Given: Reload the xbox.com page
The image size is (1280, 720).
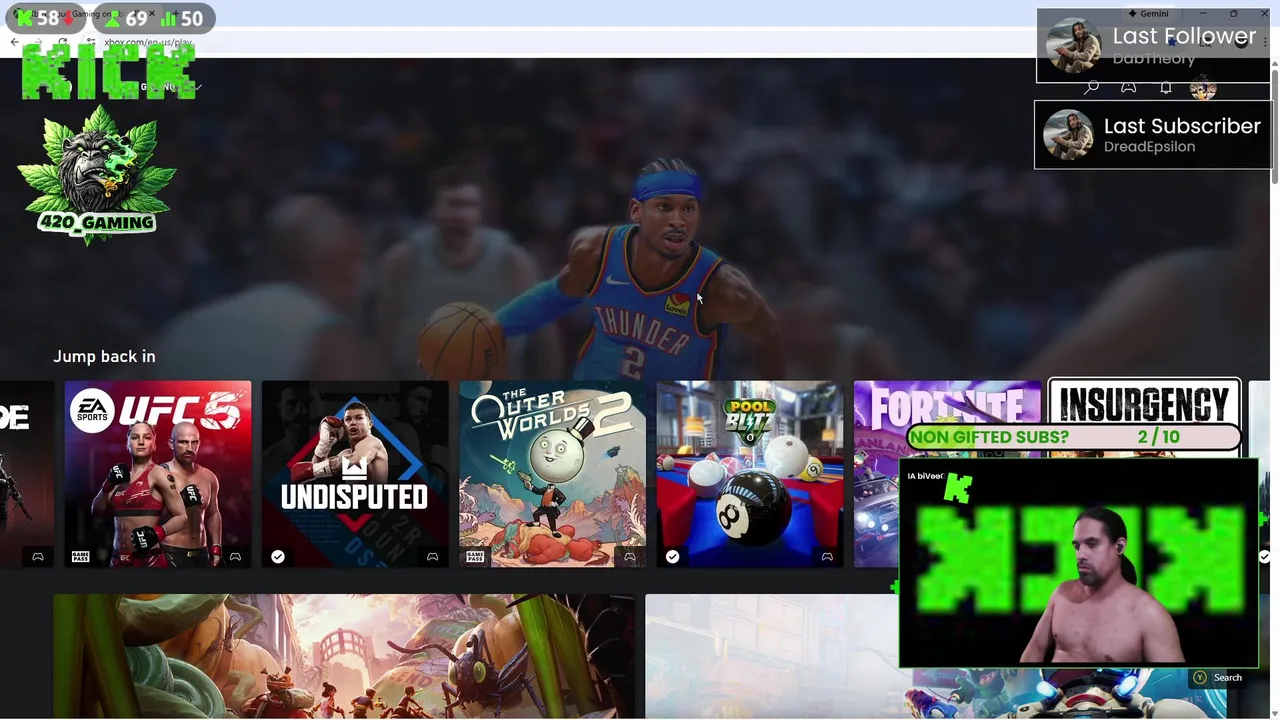Looking at the screenshot, I should [x=62, y=42].
